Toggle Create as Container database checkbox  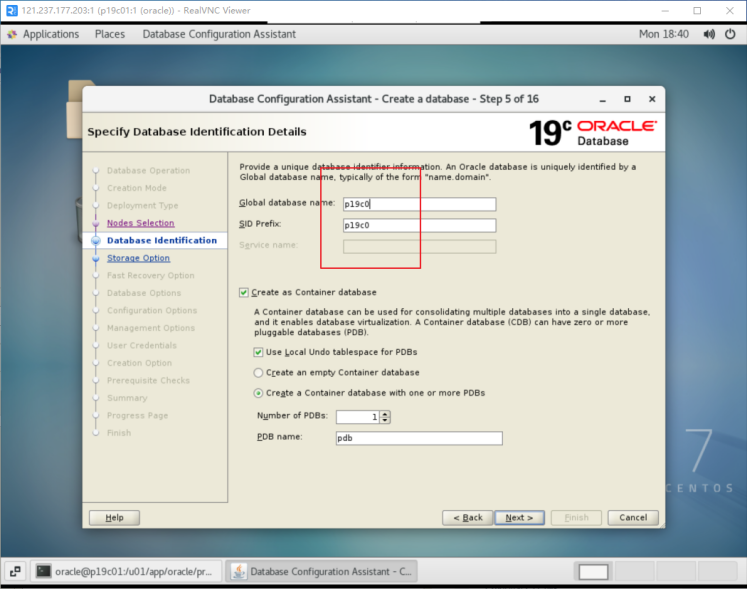point(244,293)
